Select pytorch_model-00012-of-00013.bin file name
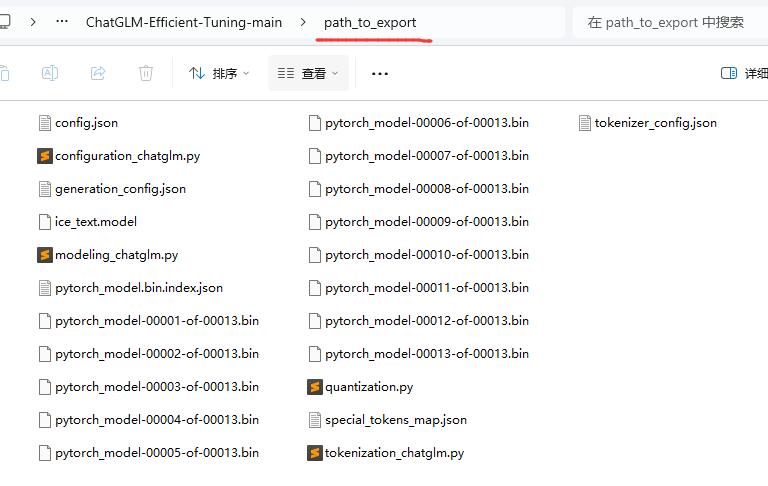Image resolution: width=768 pixels, height=486 pixels. tap(427, 321)
